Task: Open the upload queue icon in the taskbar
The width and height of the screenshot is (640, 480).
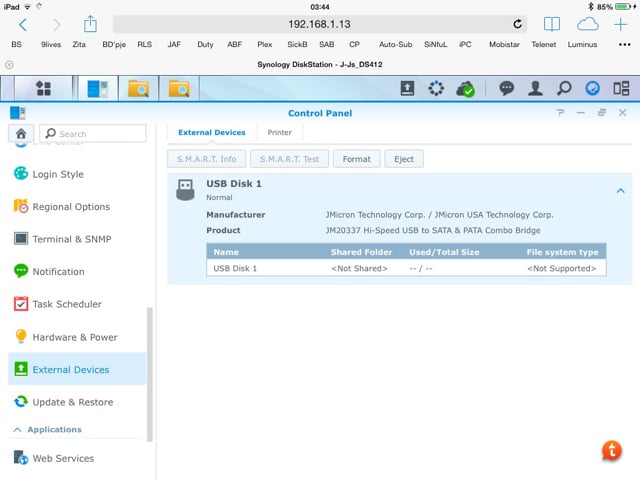Action: tap(407, 89)
